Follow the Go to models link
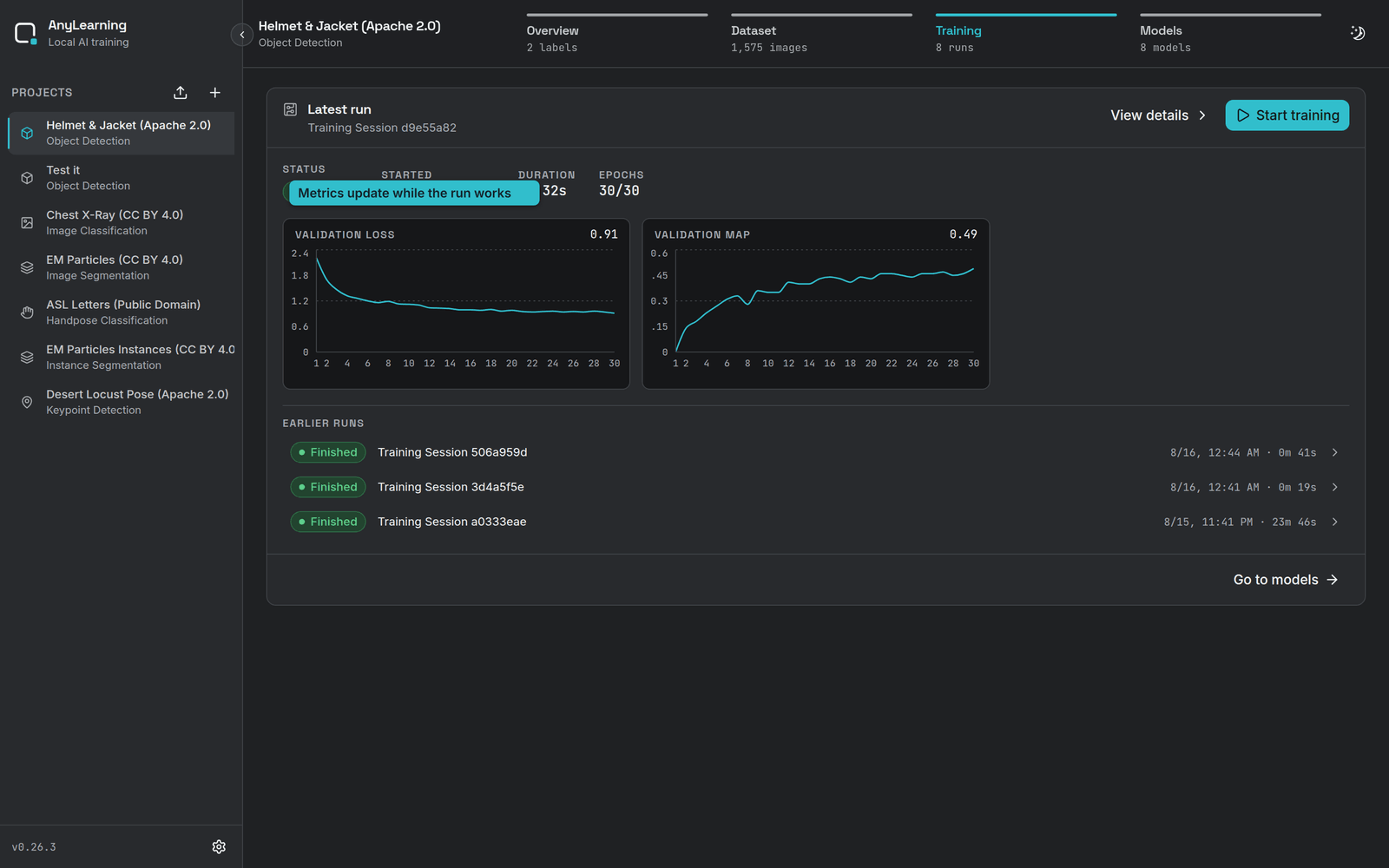Viewport: 1389px width, 868px height. click(1286, 580)
